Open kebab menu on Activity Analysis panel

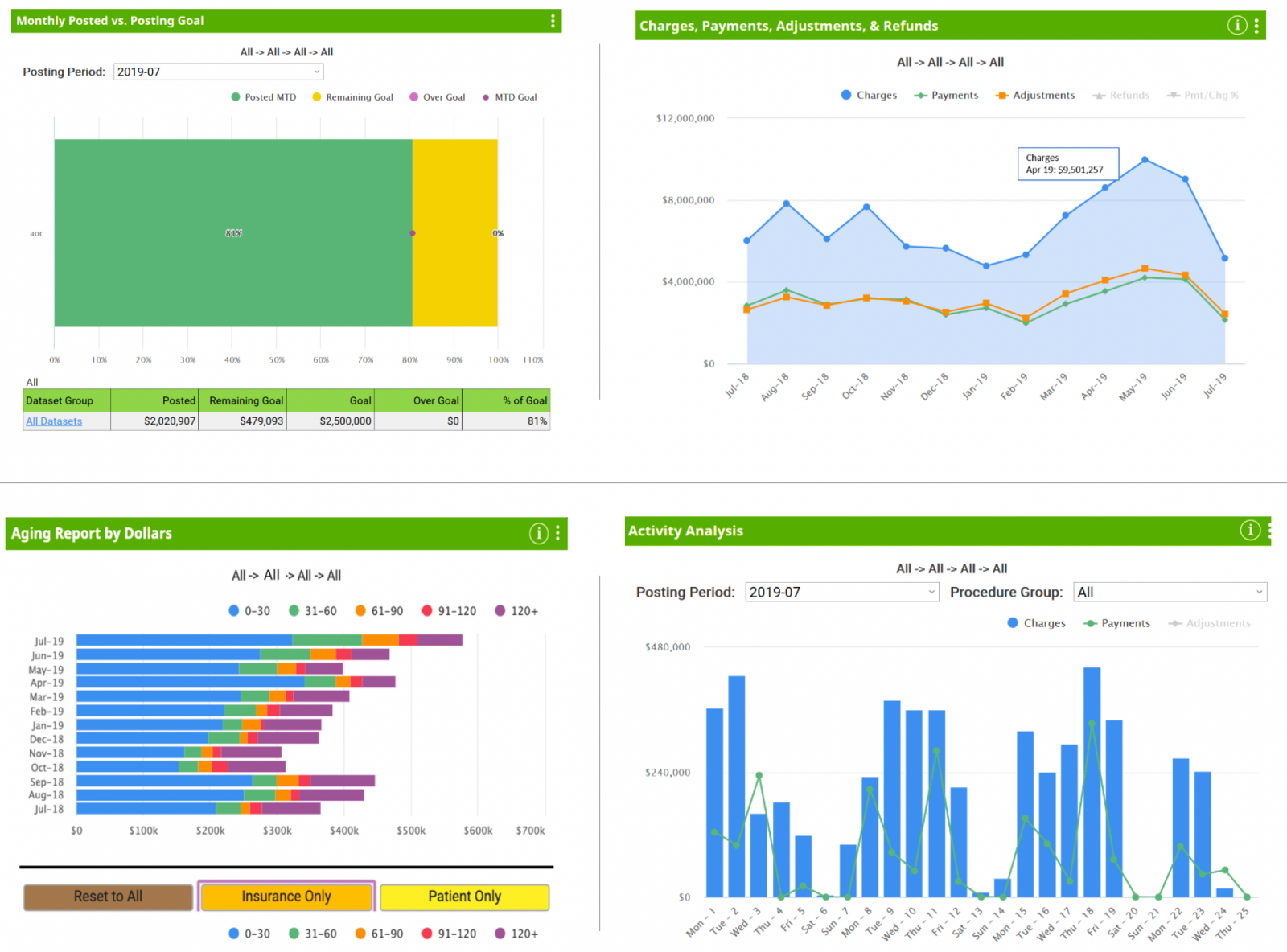point(1268,530)
